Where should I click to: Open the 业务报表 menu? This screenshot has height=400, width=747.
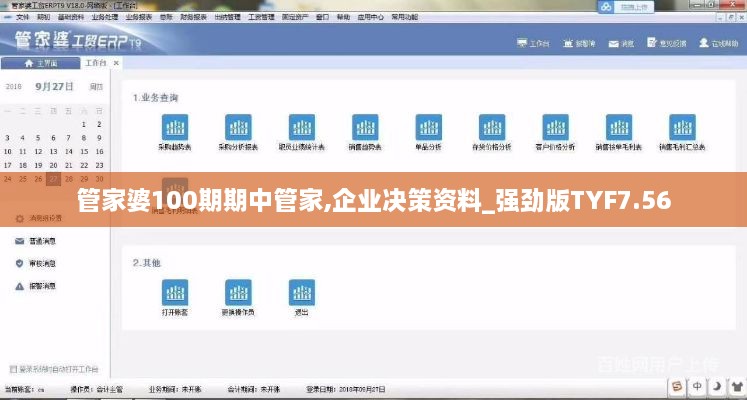pyautogui.click(x=139, y=17)
